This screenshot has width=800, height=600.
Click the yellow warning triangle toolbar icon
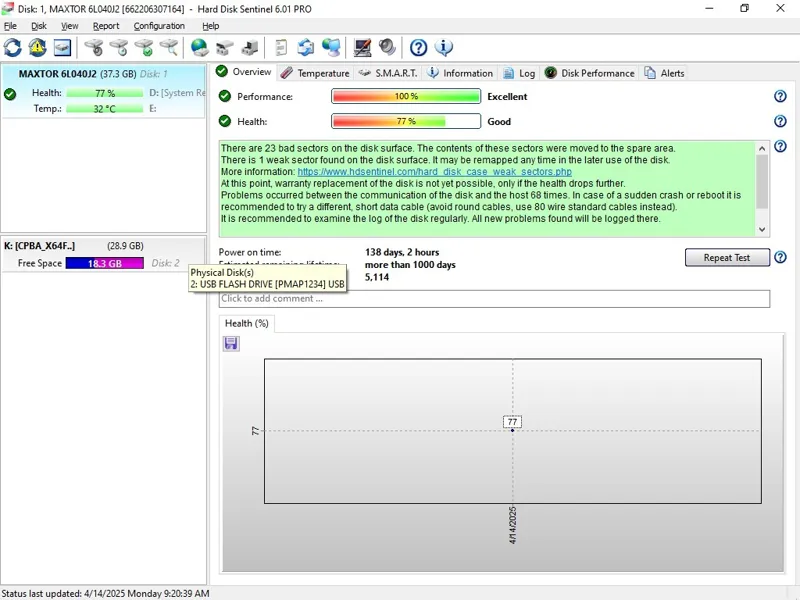click(38, 47)
